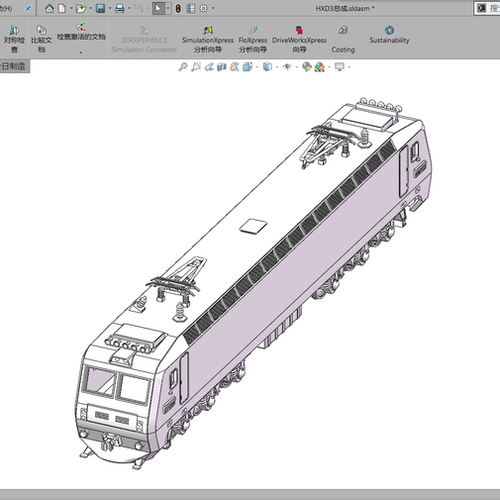Viewport: 500px width, 500px height.
Task: Open Display Style cube icon
Action: tap(267, 67)
